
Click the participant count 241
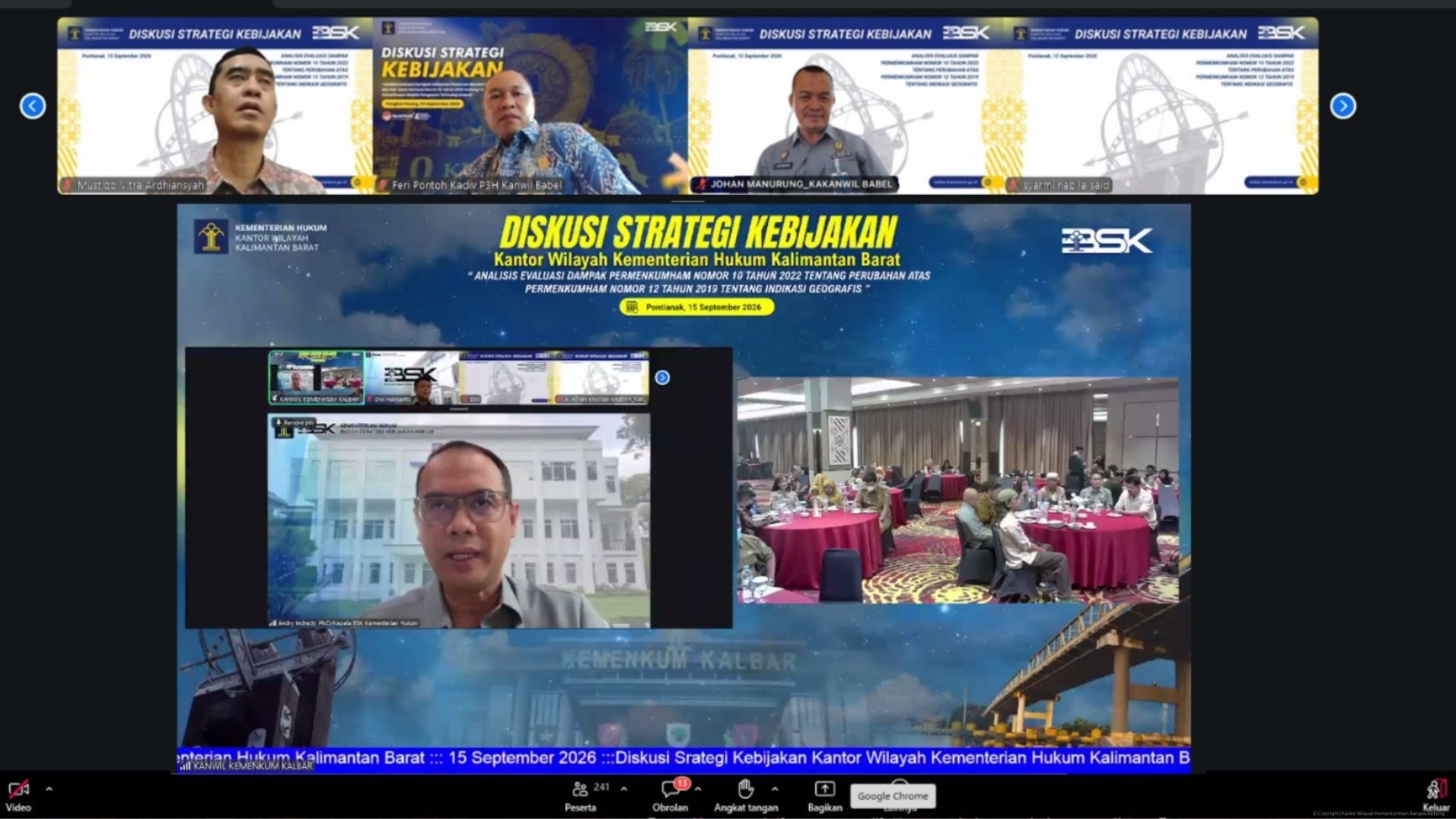(602, 787)
